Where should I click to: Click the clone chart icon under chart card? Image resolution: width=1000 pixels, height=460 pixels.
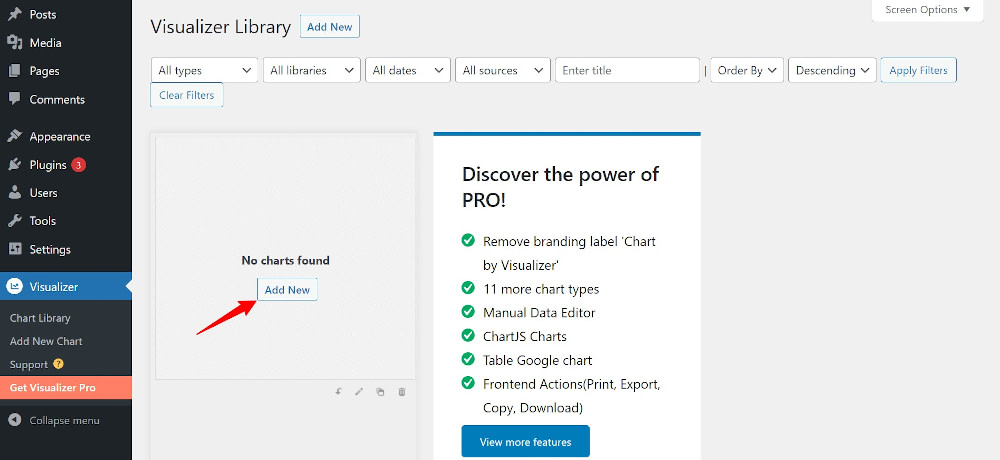[x=380, y=392]
